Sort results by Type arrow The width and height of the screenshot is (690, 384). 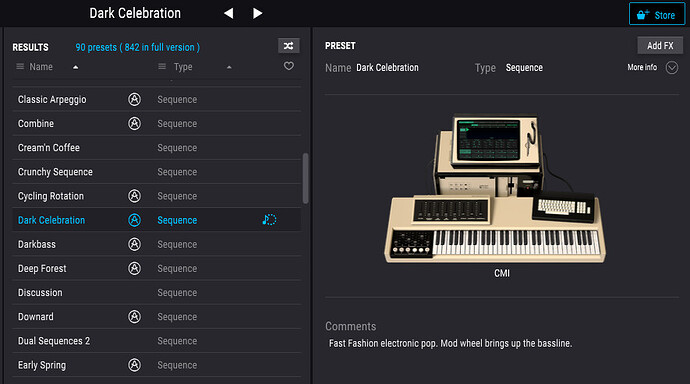[229, 67]
